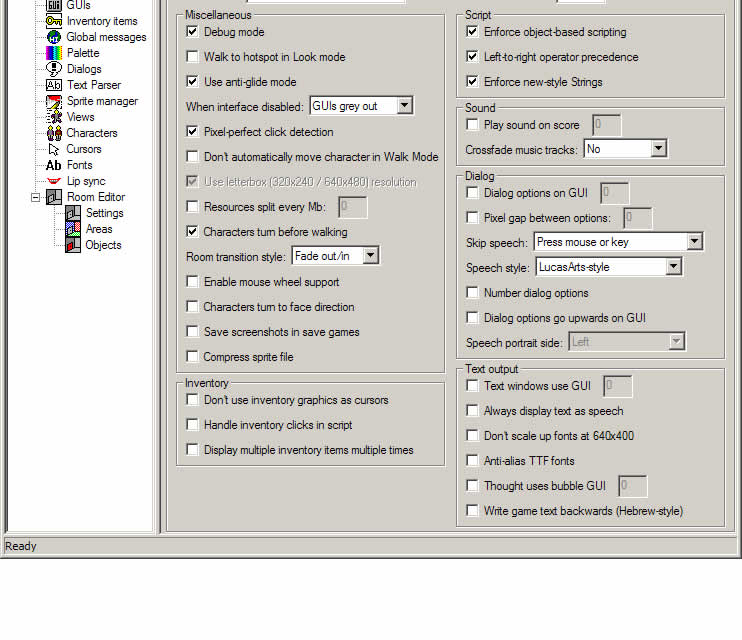This screenshot has width=742, height=640.
Task: Click Resources split every Mb number field
Action: point(353,207)
